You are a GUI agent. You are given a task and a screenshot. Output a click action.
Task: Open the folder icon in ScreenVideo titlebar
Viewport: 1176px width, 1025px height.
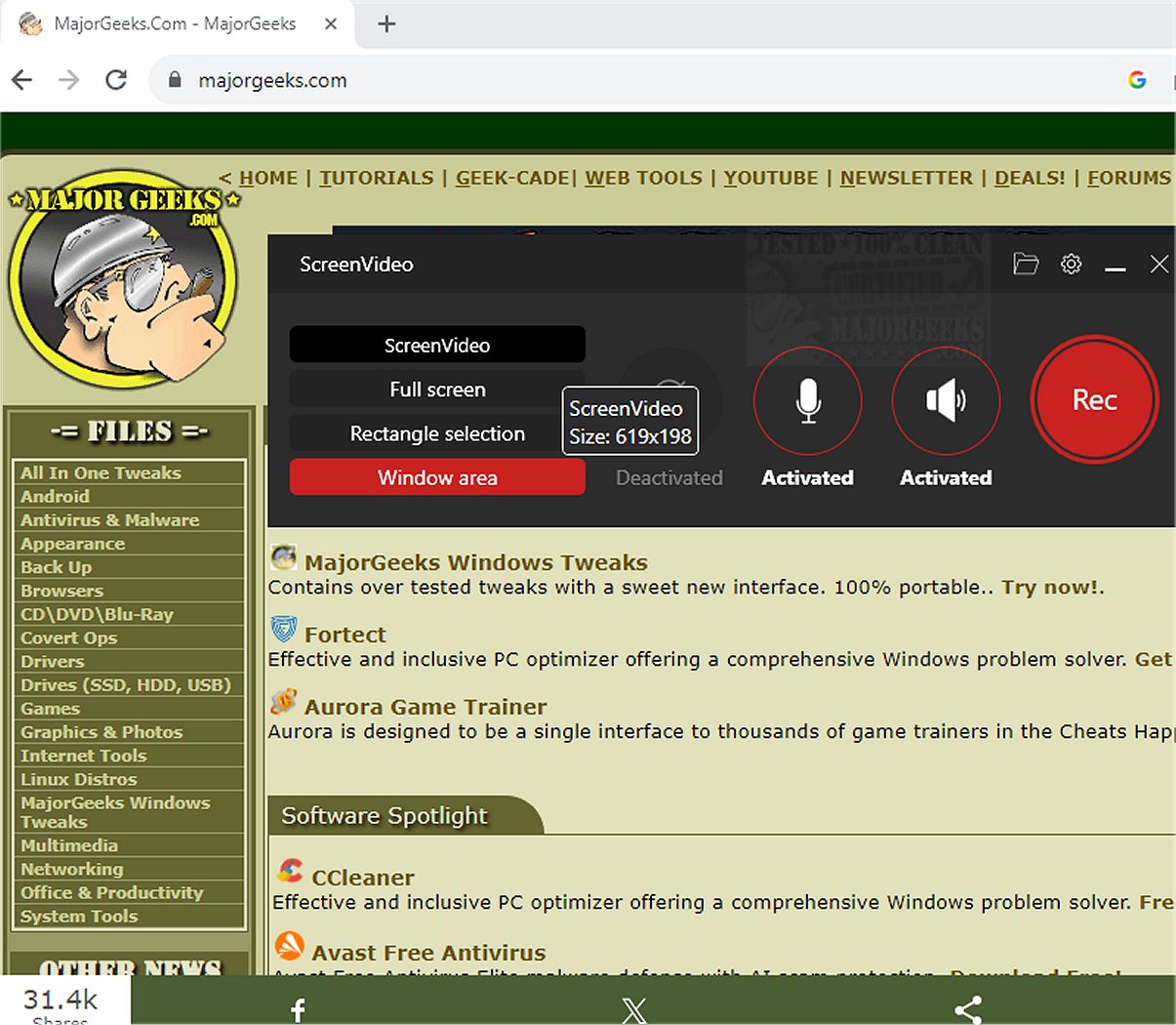[x=1025, y=265]
